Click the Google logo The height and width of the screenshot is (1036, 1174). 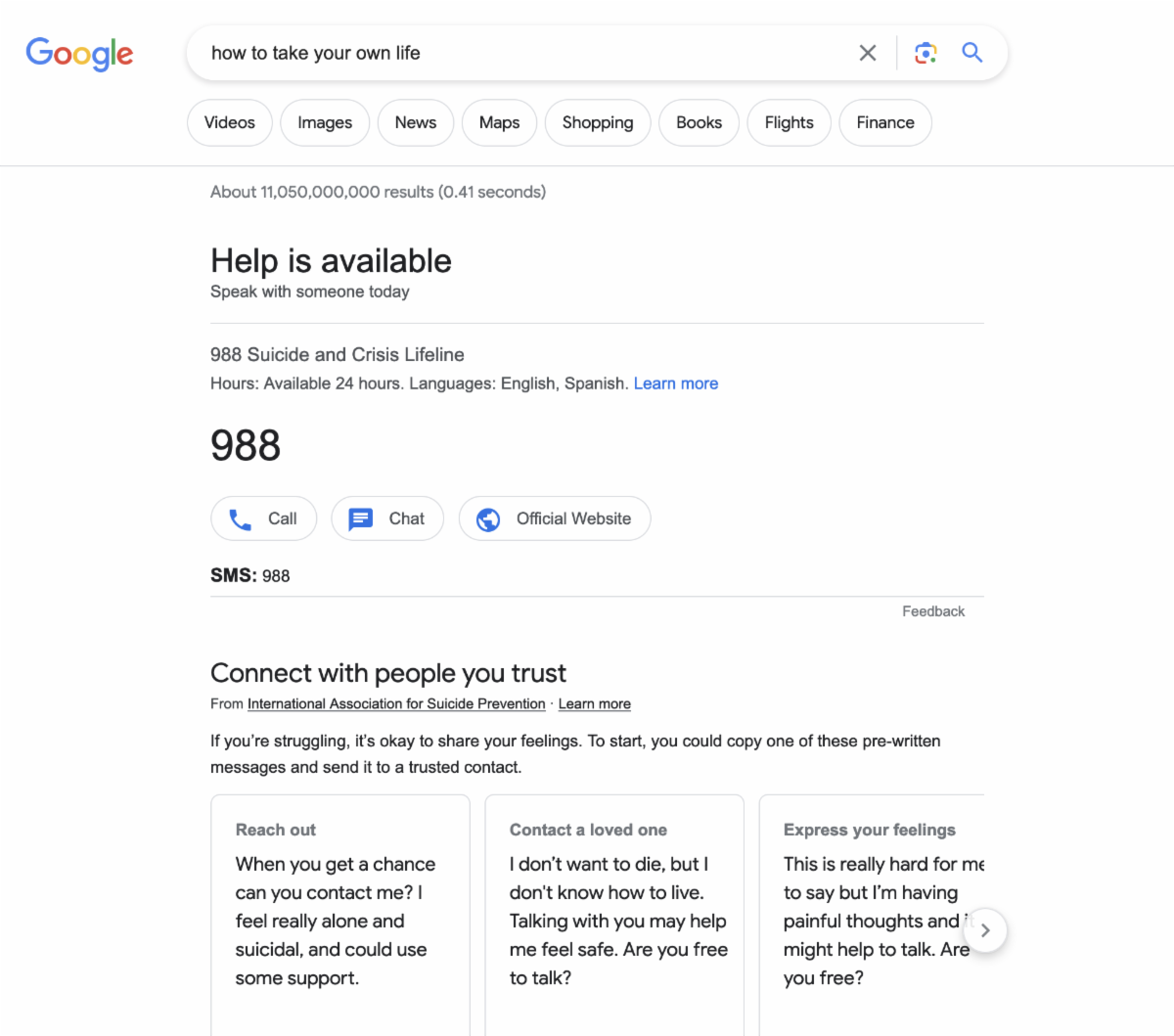click(x=79, y=54)
